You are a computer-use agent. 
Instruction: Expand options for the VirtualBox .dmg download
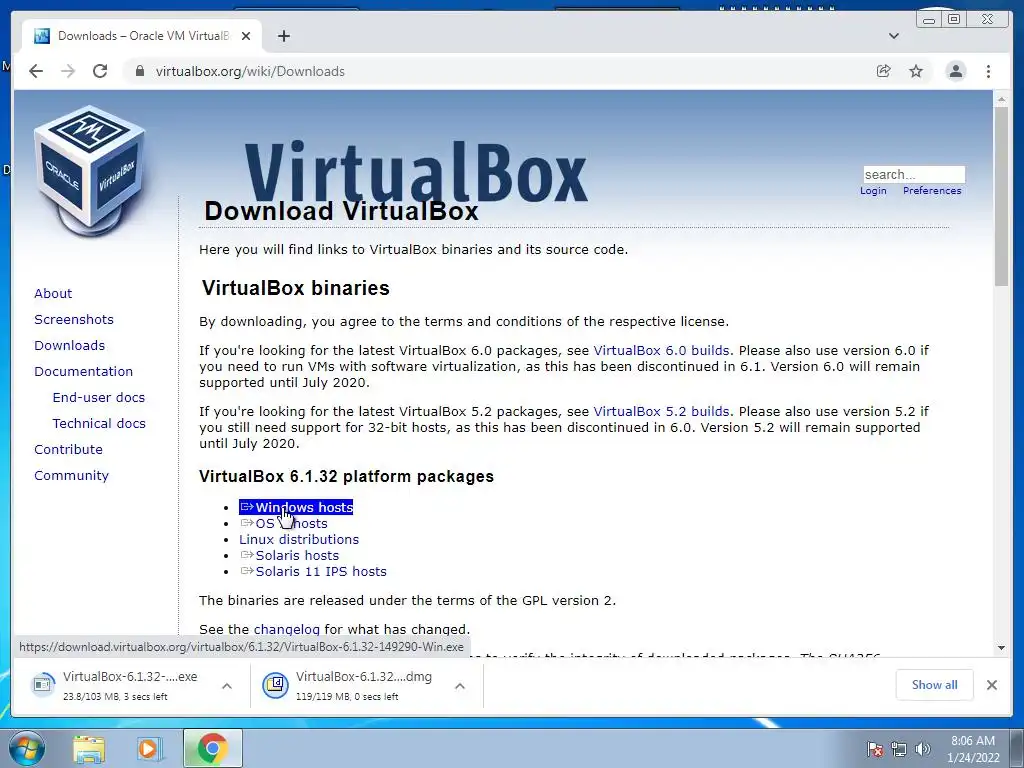point(460,686)
